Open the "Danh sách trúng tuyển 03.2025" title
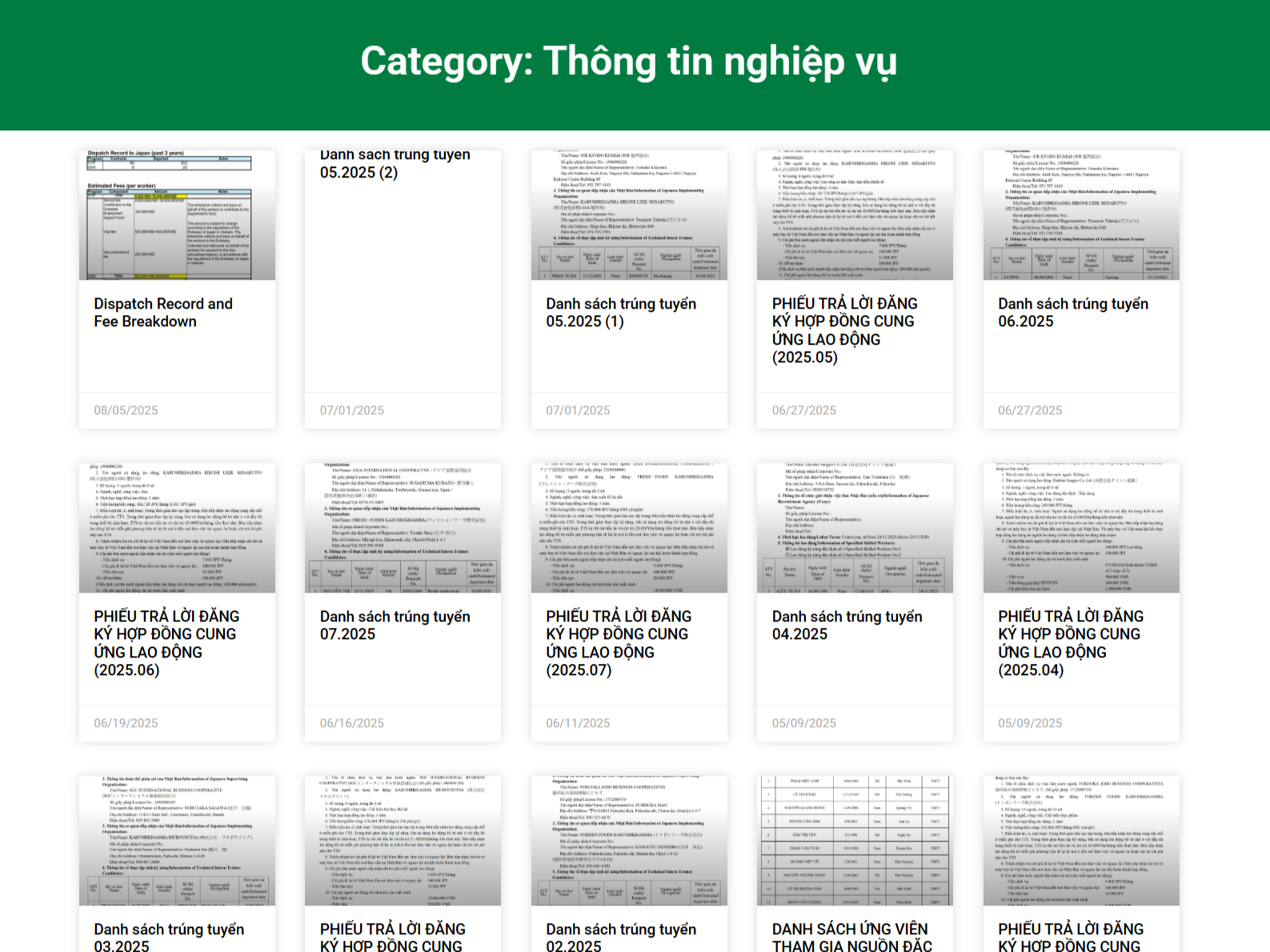The height and width of the screenshot is (952, 1270). click(x=169, y=938)
